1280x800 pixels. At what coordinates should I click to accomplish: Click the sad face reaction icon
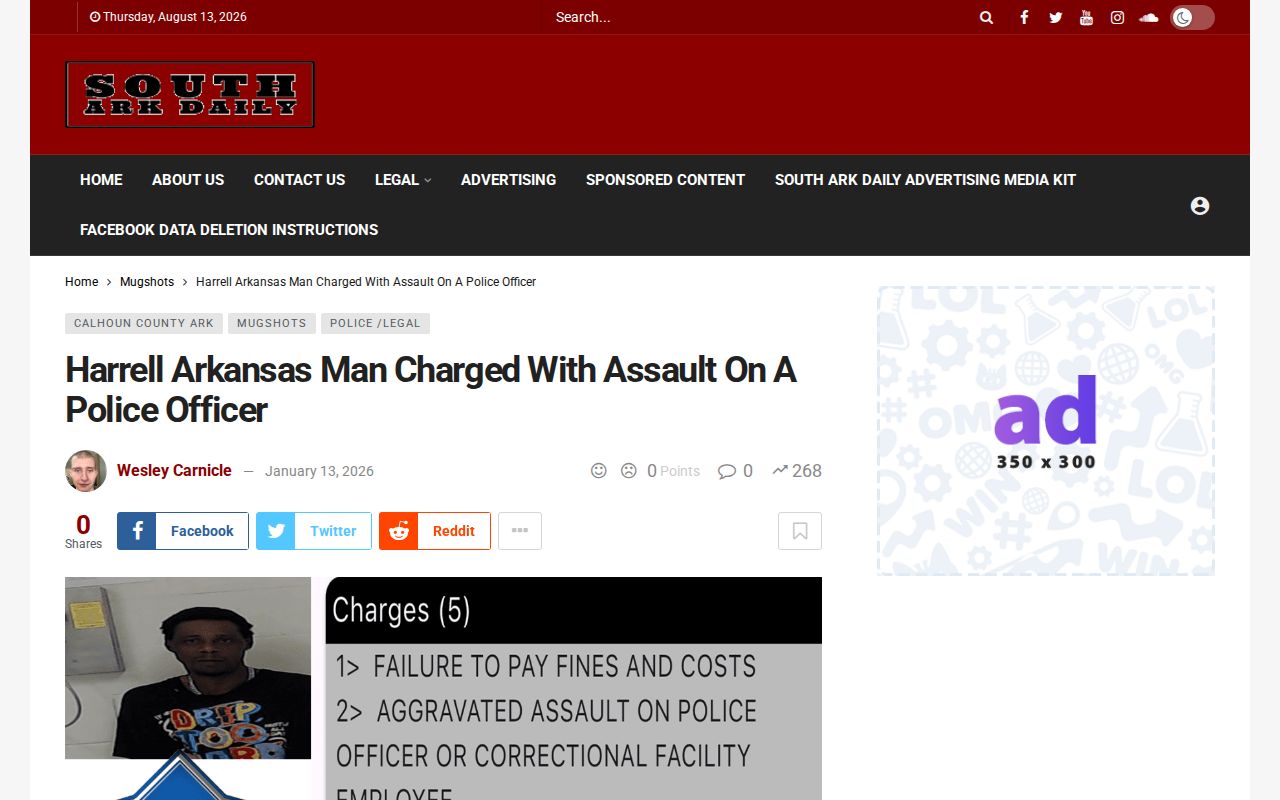coord(629,470)
